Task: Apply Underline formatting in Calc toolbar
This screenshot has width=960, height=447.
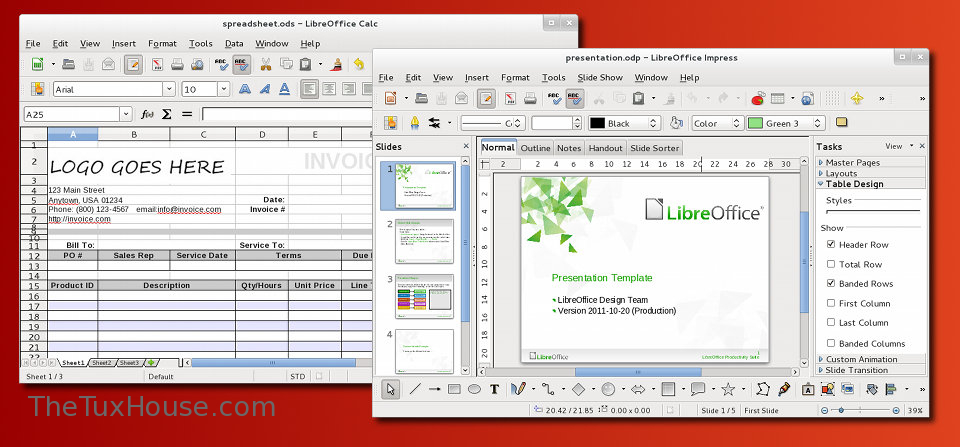Action: click(x=284, y=89)
